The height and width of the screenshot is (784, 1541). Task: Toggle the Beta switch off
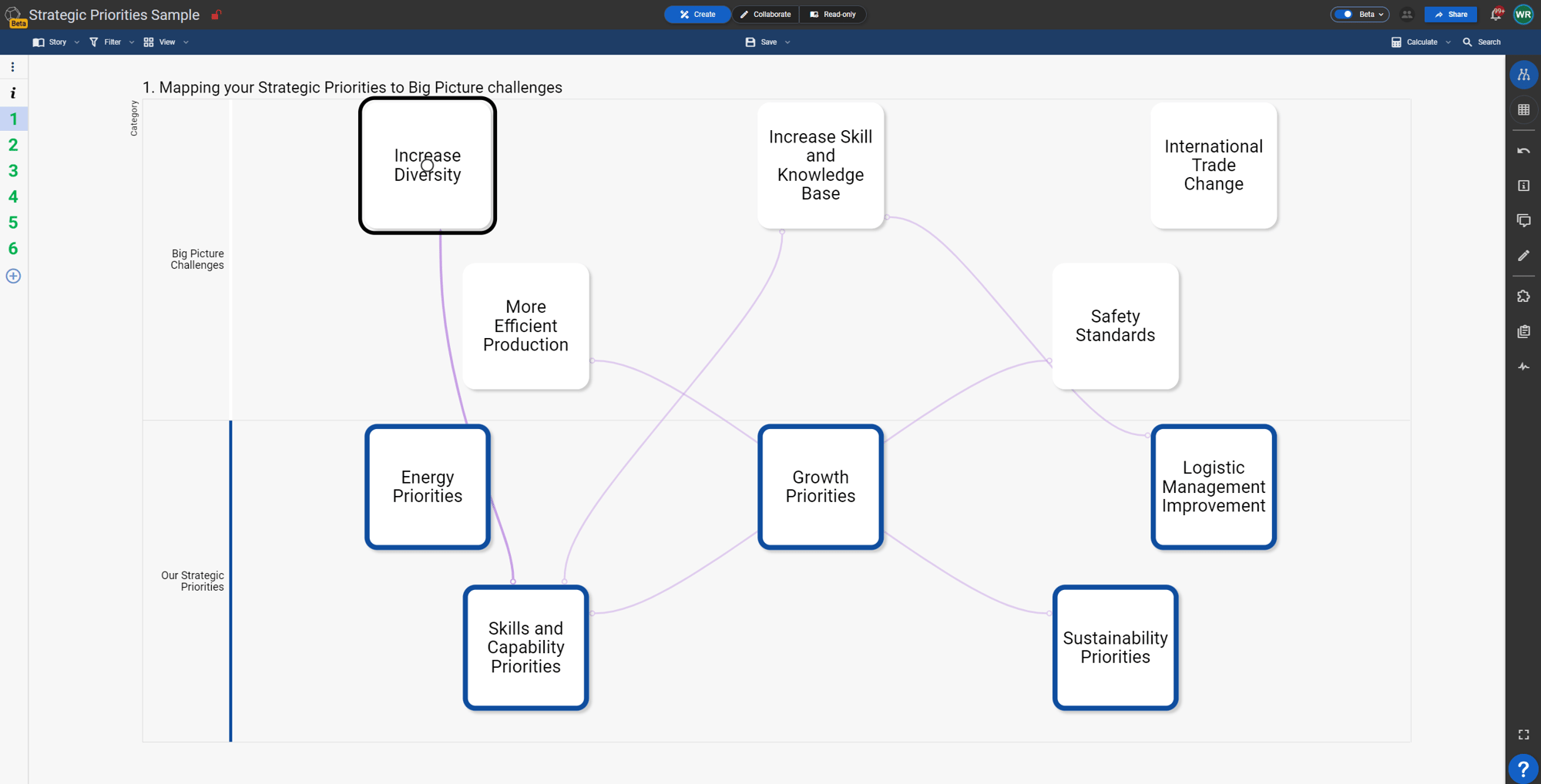click(1345, 15)
